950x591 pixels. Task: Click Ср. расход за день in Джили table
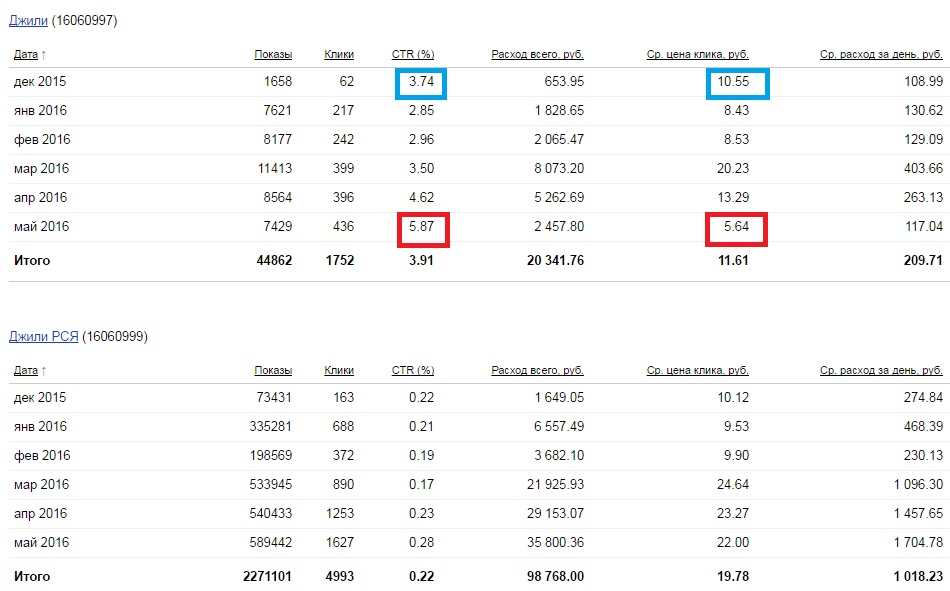881,54
